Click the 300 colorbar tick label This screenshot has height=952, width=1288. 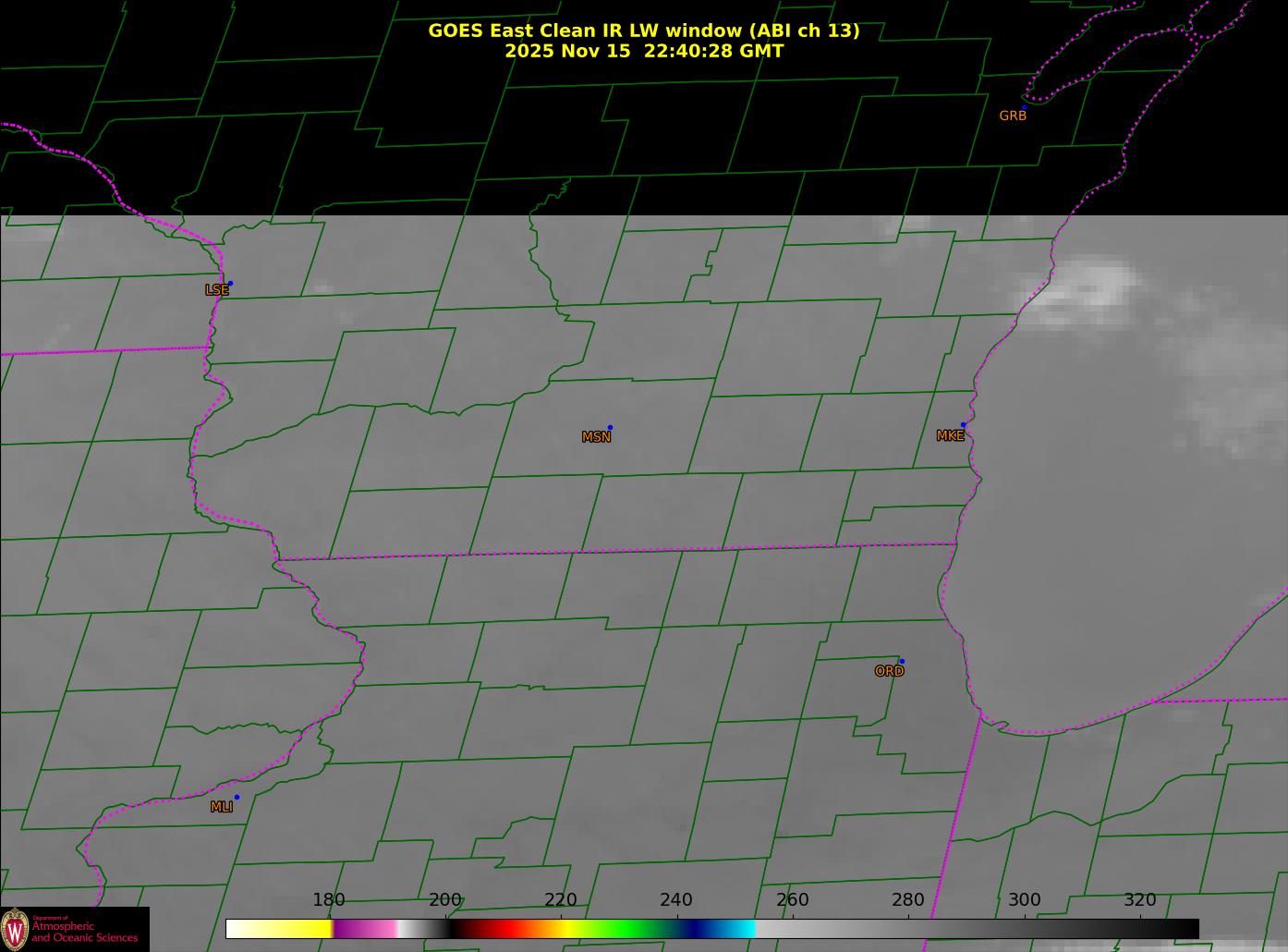[1025, 899]
